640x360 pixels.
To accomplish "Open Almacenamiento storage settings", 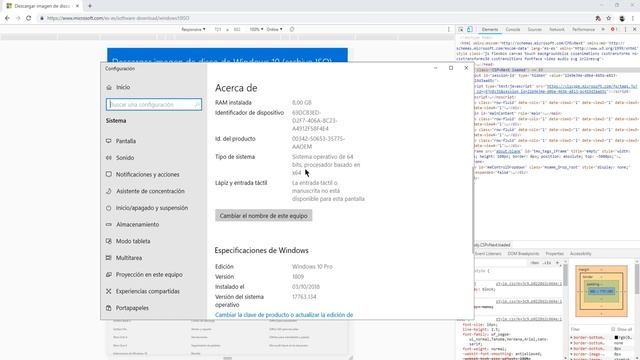I will (x=138, y=224).
